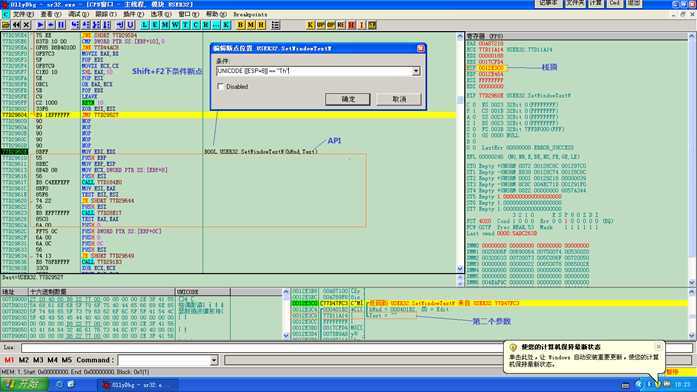The image size is (697, 392).
Task: Click the Open file folder toolbar icon
Action: coord(6,25)
